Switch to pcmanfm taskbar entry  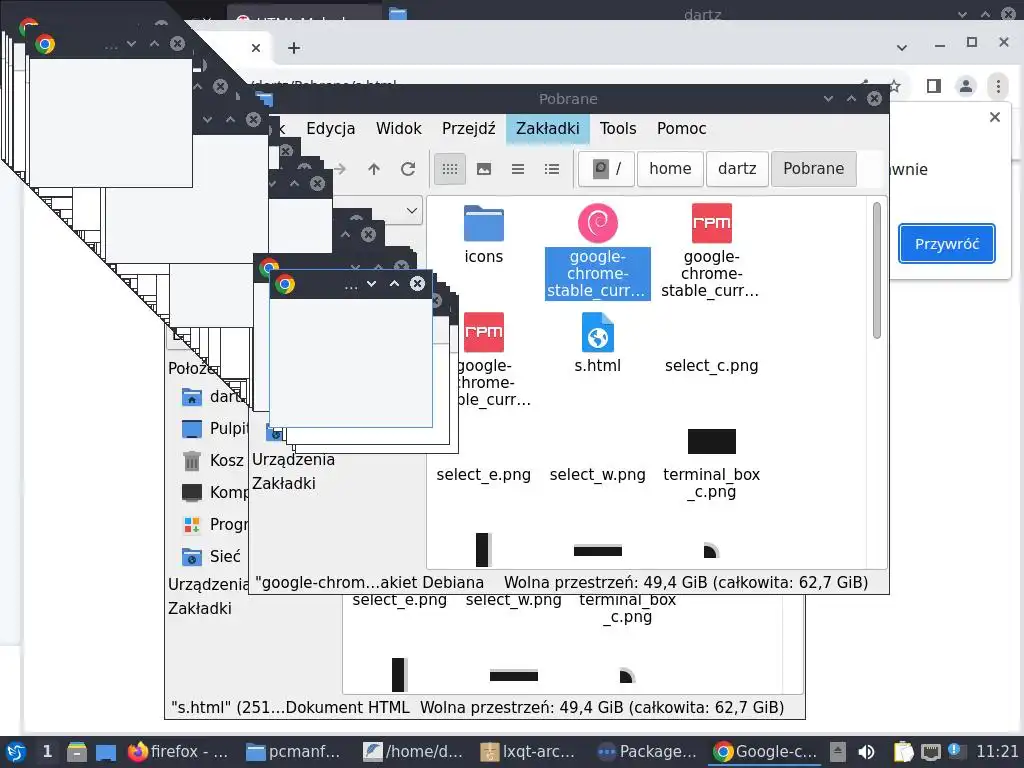293,752
